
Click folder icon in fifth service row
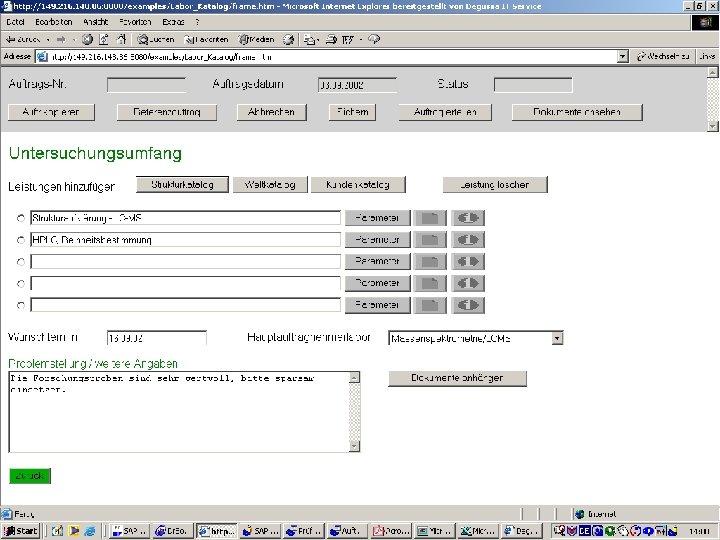coord(430,305)
